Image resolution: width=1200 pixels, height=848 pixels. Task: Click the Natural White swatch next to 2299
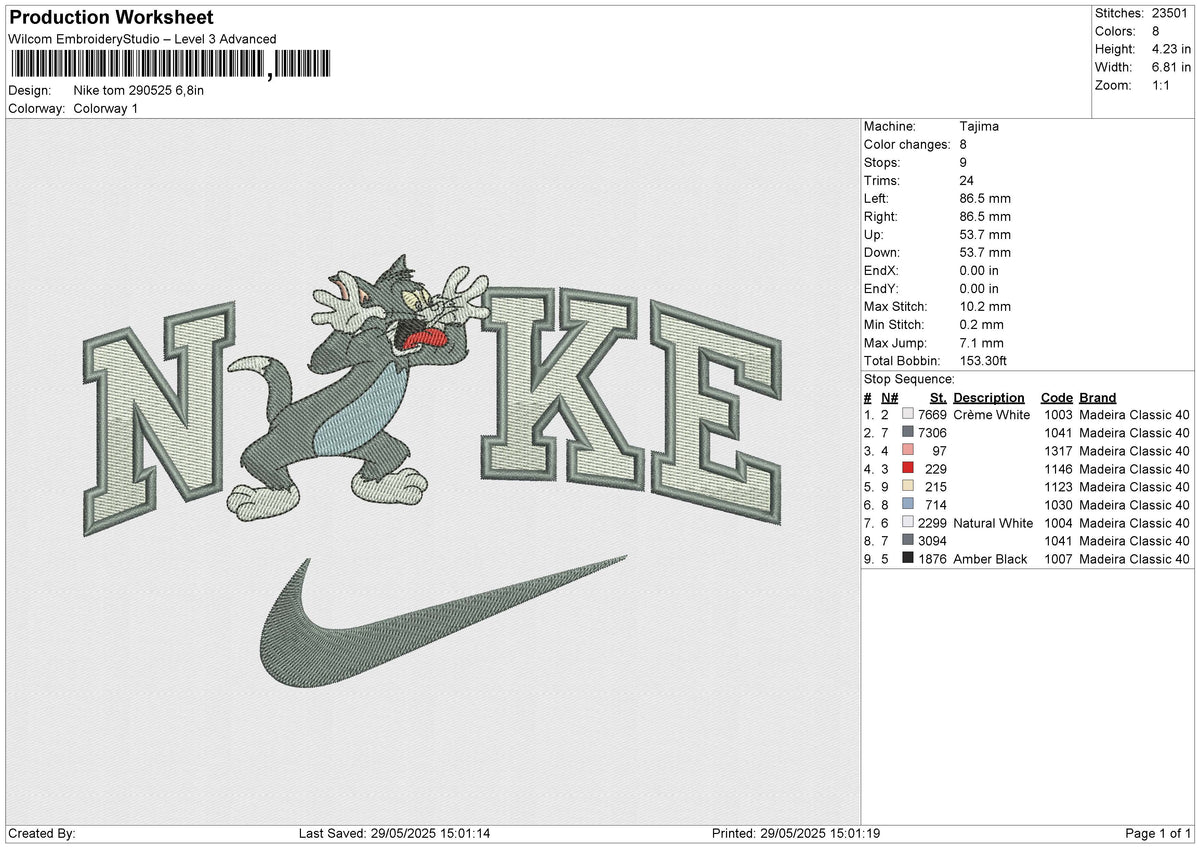coord(908,522)
